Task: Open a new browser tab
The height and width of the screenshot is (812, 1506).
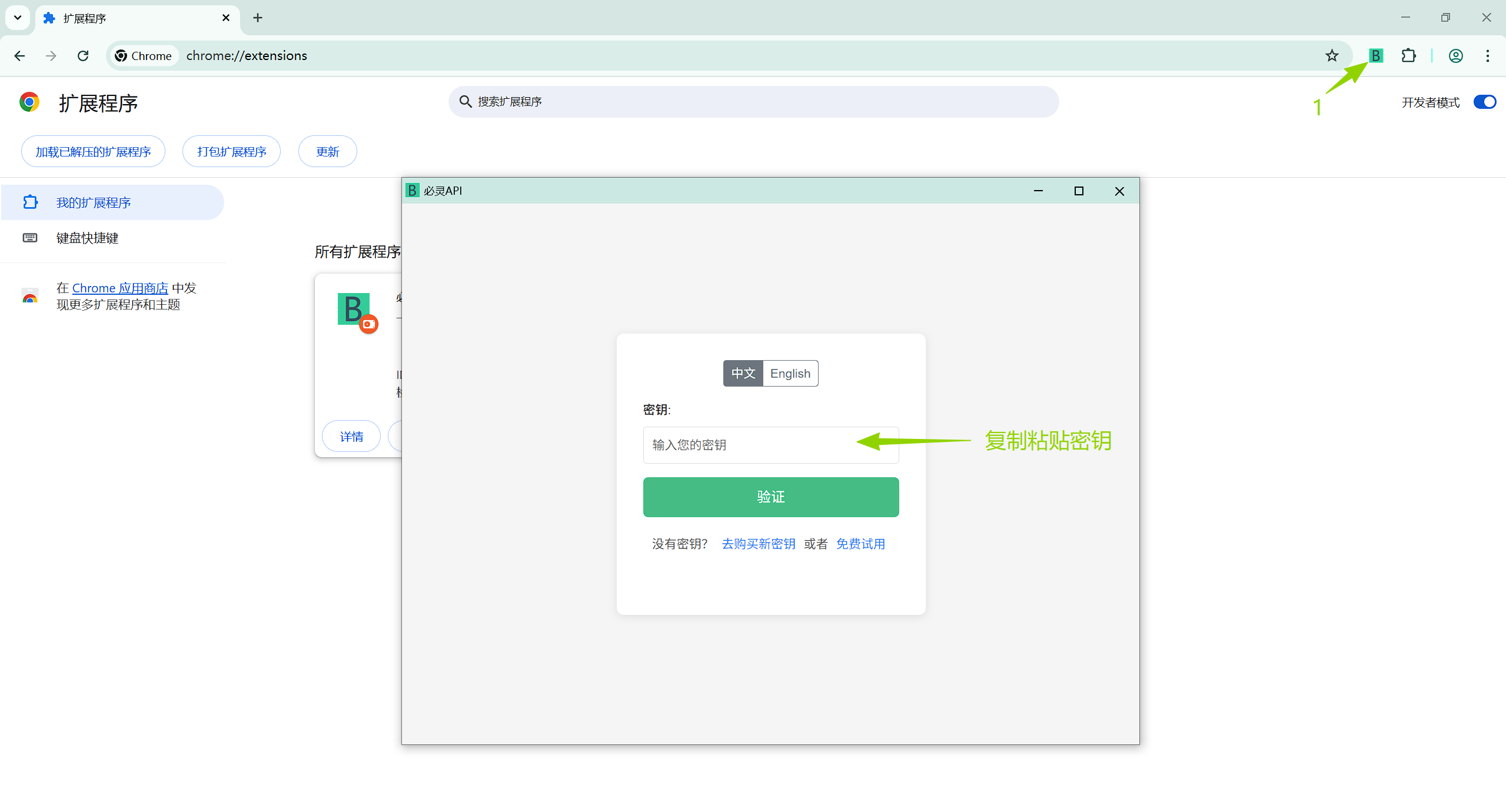Action: click(257, 18)
